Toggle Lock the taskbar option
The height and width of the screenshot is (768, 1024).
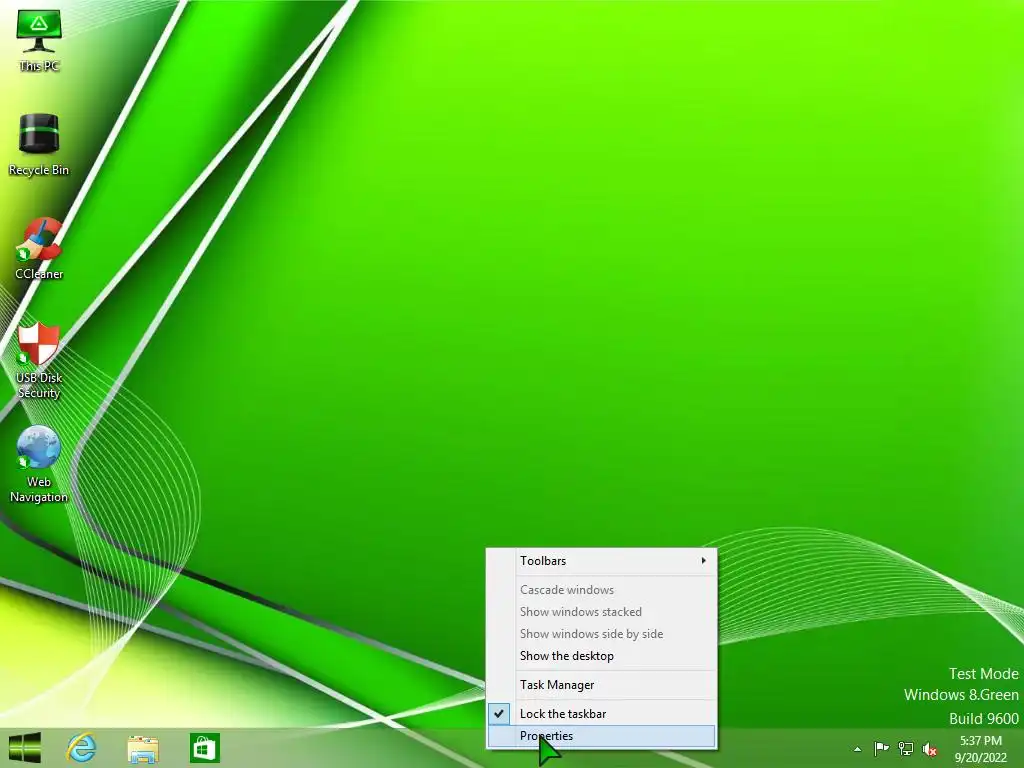[601, 714]
